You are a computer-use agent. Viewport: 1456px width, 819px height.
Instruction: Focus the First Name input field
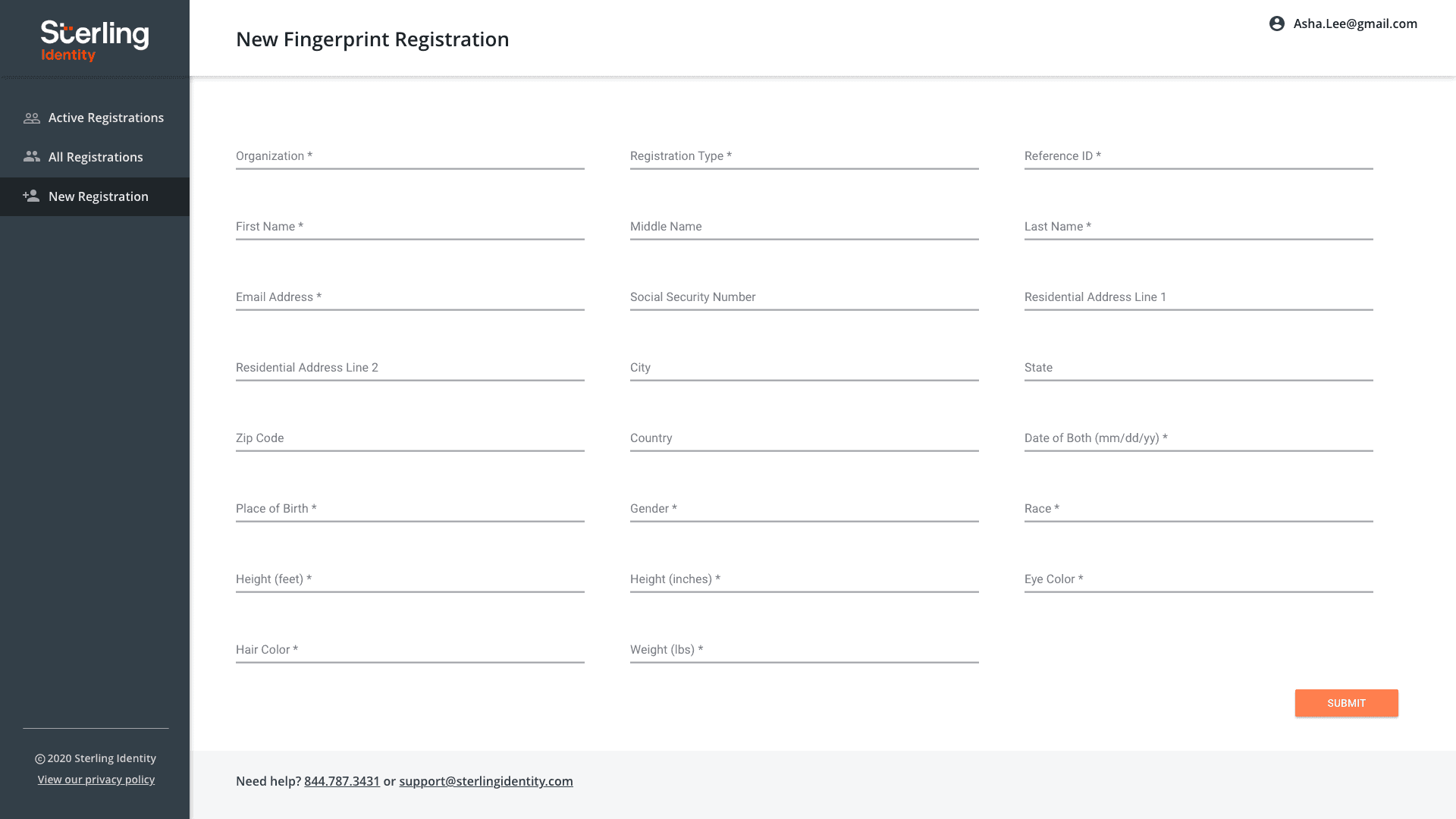coord(409,227)
